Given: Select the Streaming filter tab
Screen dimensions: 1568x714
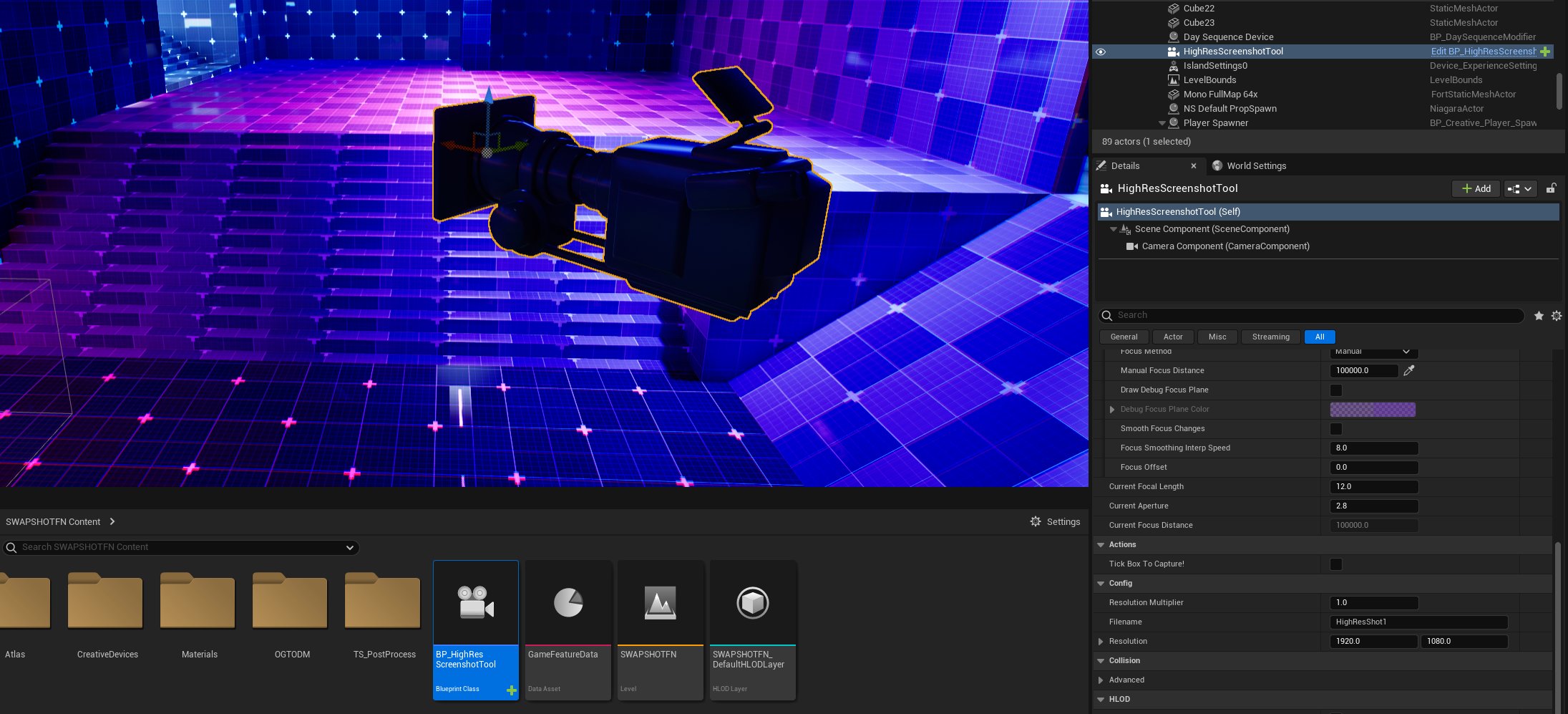Looking at the screenshot, I should tap(1270, 337).
